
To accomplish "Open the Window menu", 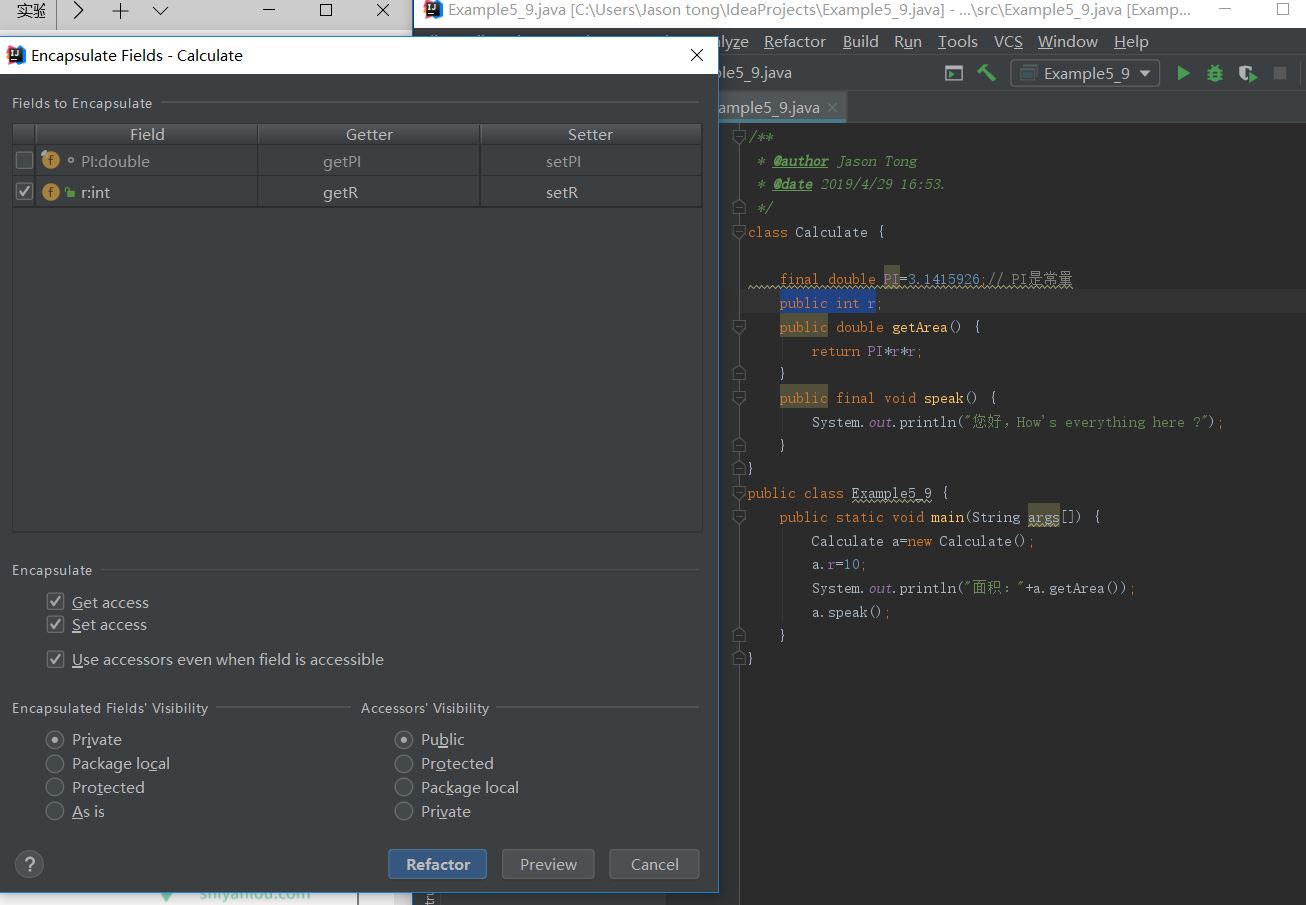I will coord(1068,41).
